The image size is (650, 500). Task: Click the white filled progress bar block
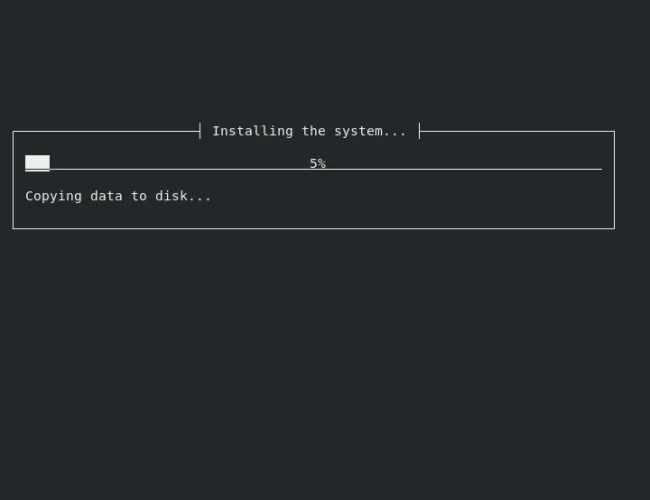[x=37, y=163]
